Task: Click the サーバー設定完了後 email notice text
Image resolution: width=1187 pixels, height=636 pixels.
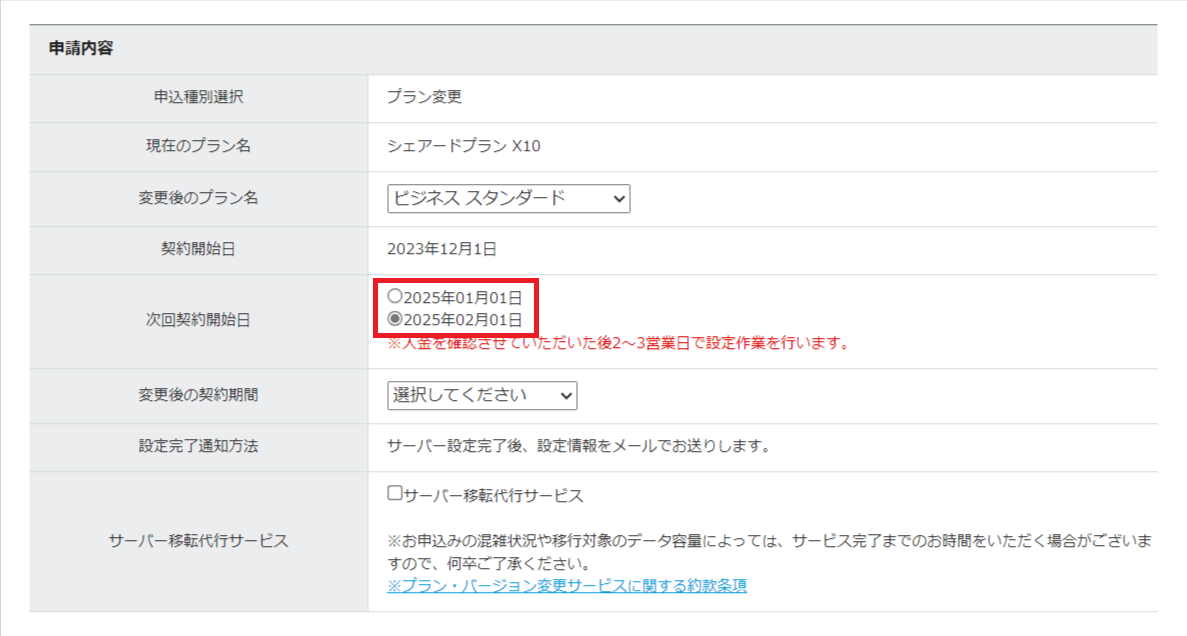Action: (578, 447)
